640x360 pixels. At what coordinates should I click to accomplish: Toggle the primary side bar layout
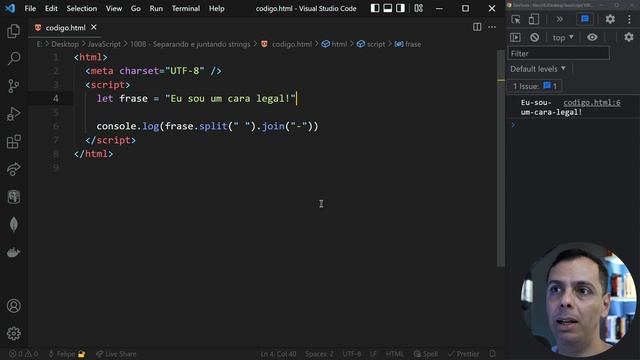(375, 8)
